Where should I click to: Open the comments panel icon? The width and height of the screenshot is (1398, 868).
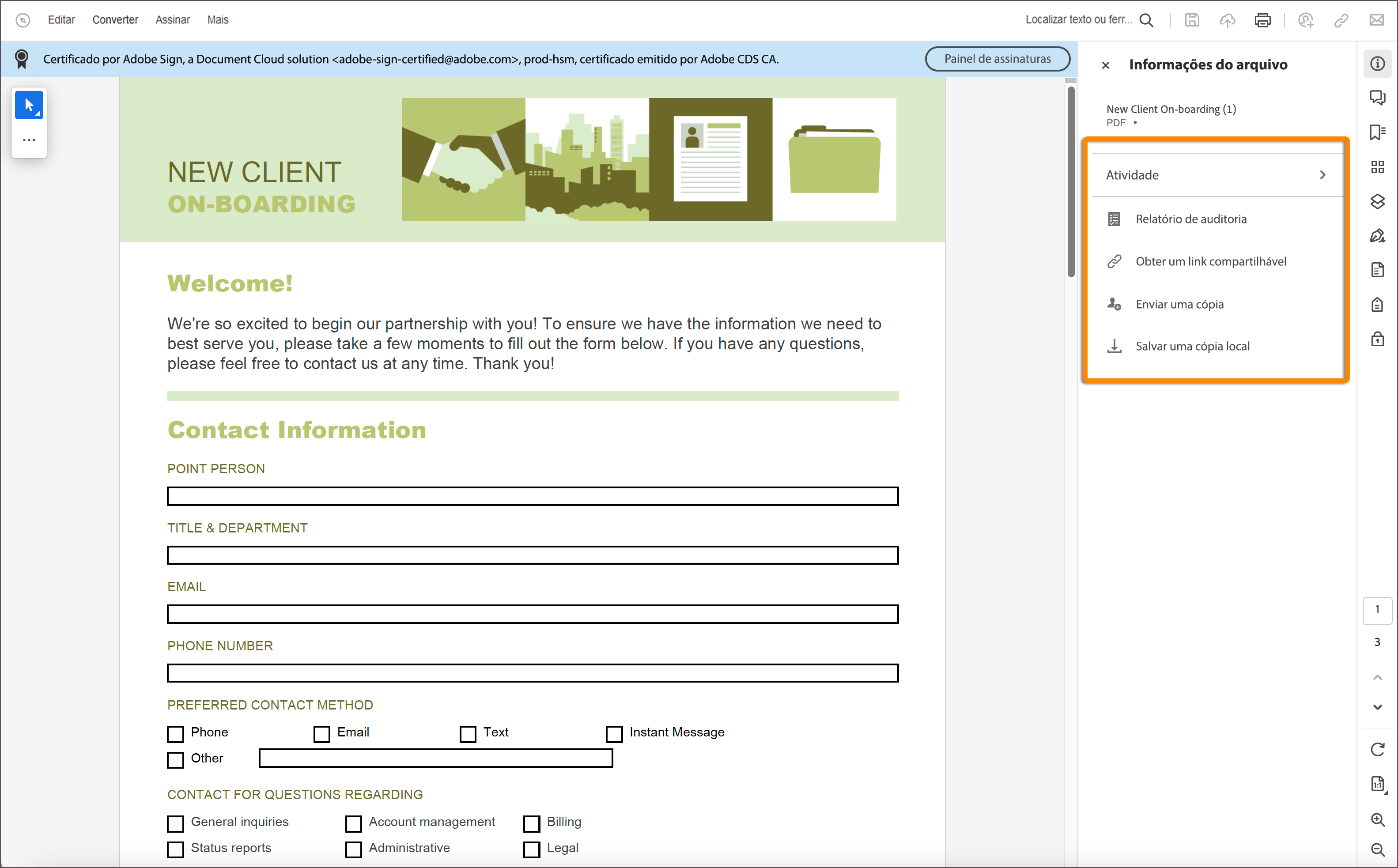coord(1377,97)
